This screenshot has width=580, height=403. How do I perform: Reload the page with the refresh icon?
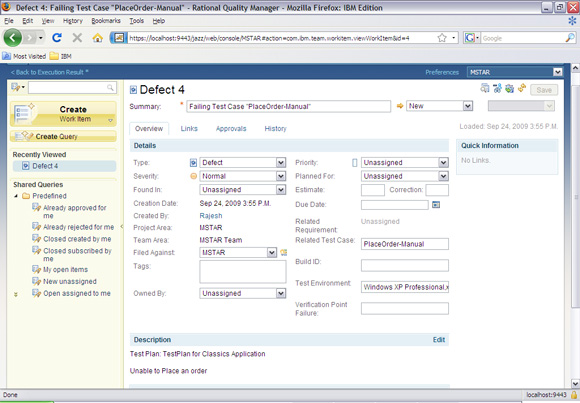[57, 38]
